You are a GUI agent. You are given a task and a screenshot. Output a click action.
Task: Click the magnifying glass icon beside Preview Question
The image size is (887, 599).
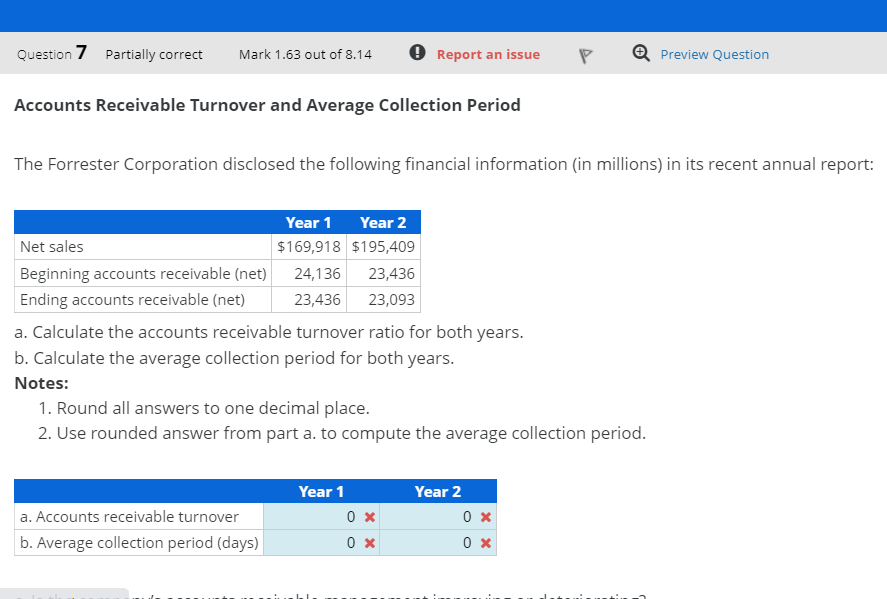point(638,55)
